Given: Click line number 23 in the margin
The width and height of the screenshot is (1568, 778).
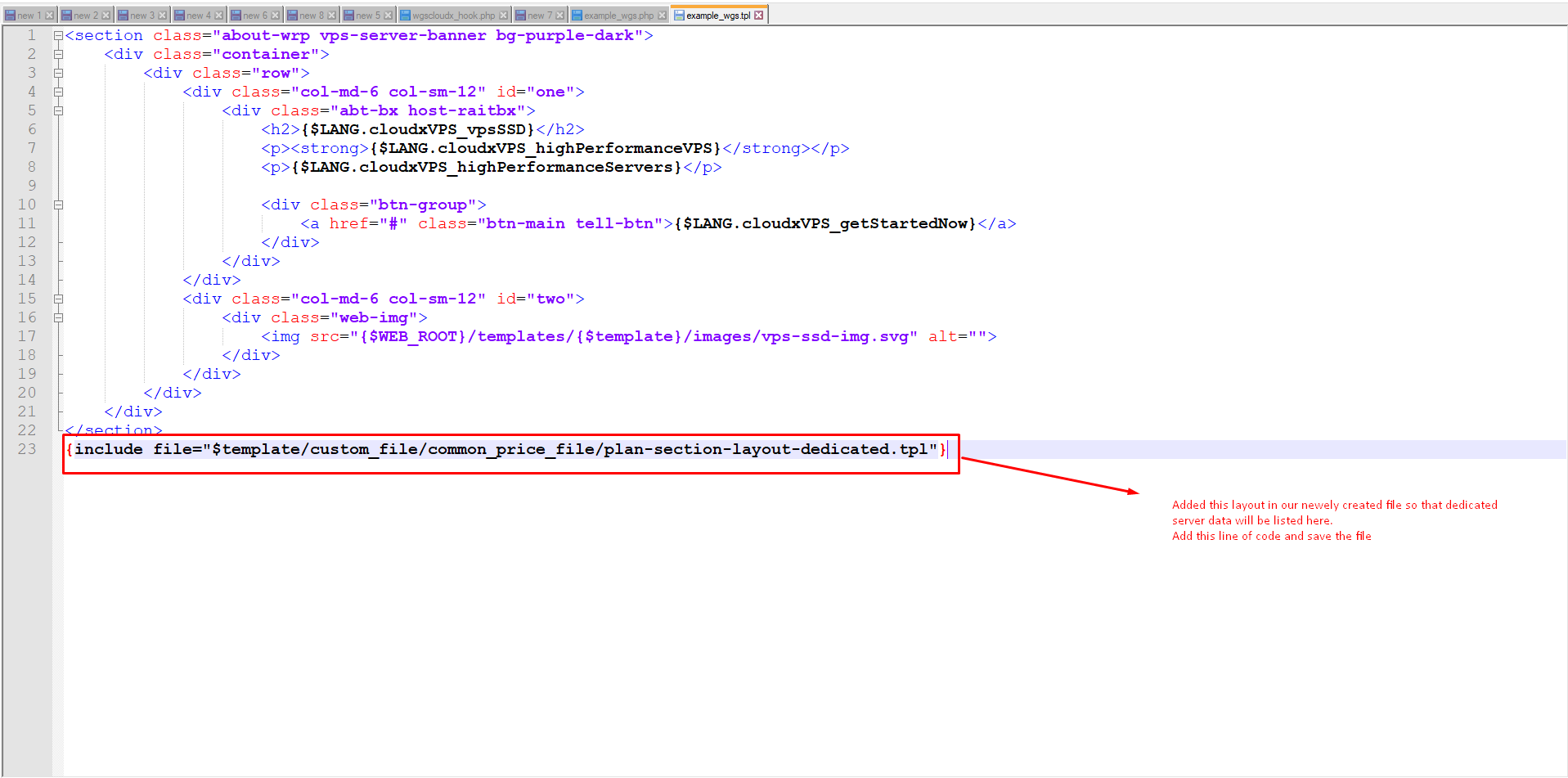Looking at the screenshot, I should (27, 449).
